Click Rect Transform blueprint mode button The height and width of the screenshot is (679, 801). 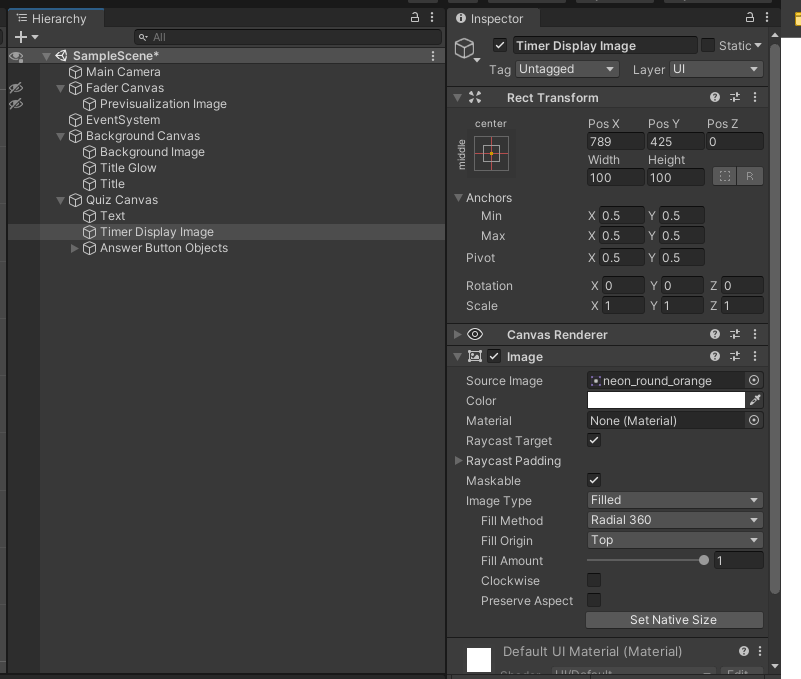(725, 176)
